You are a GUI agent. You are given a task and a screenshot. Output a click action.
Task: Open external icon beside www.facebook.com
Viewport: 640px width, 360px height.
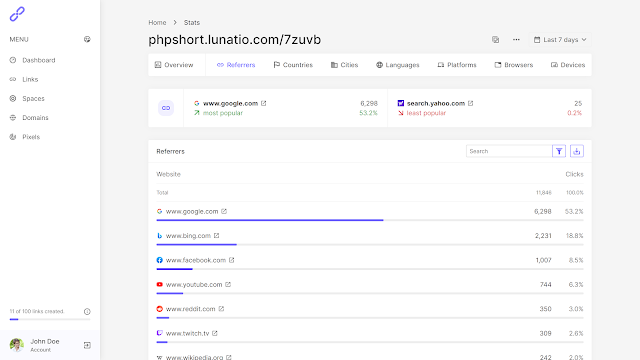coord(231,260)
